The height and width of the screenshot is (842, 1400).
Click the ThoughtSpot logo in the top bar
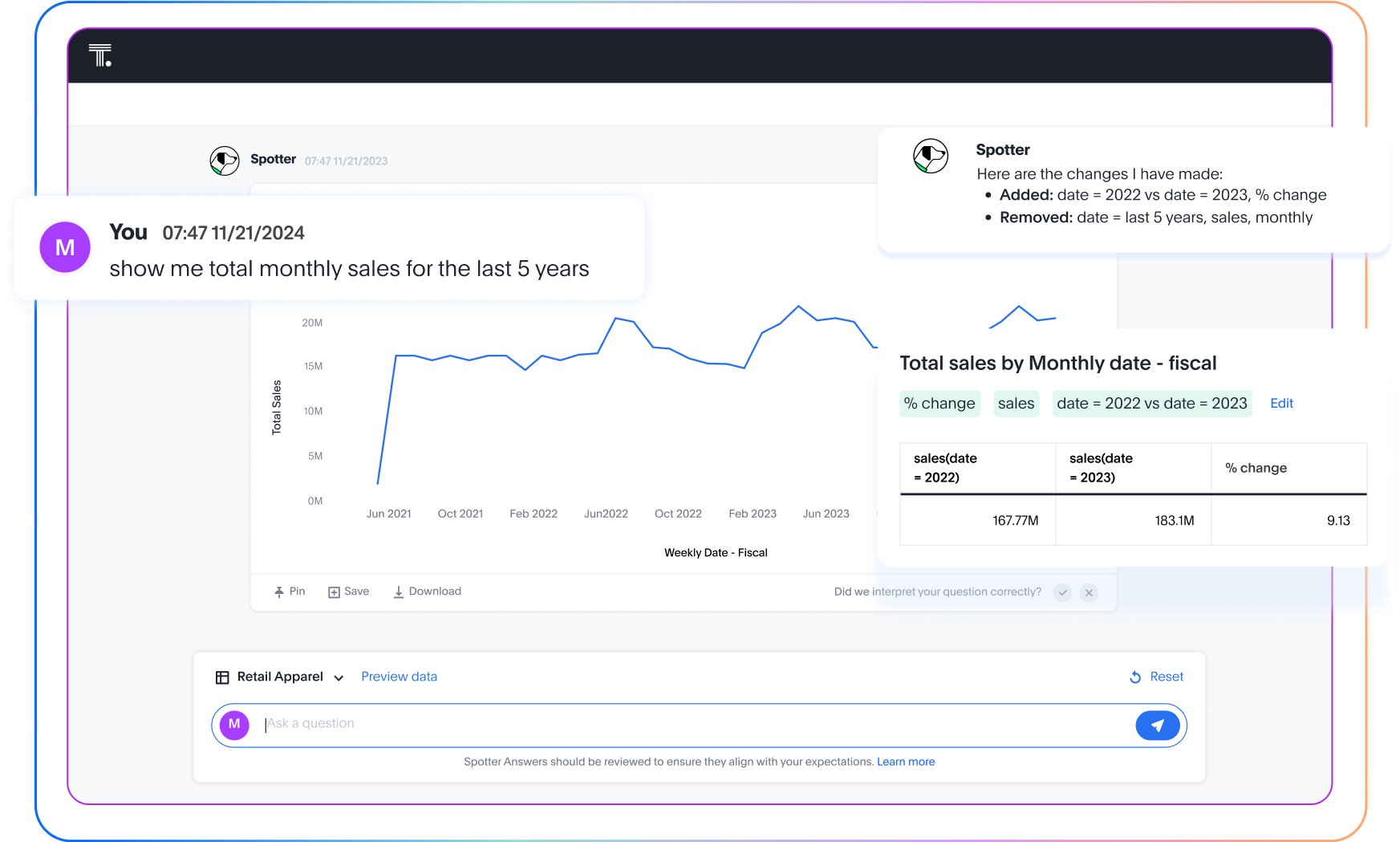click(99, 56)
